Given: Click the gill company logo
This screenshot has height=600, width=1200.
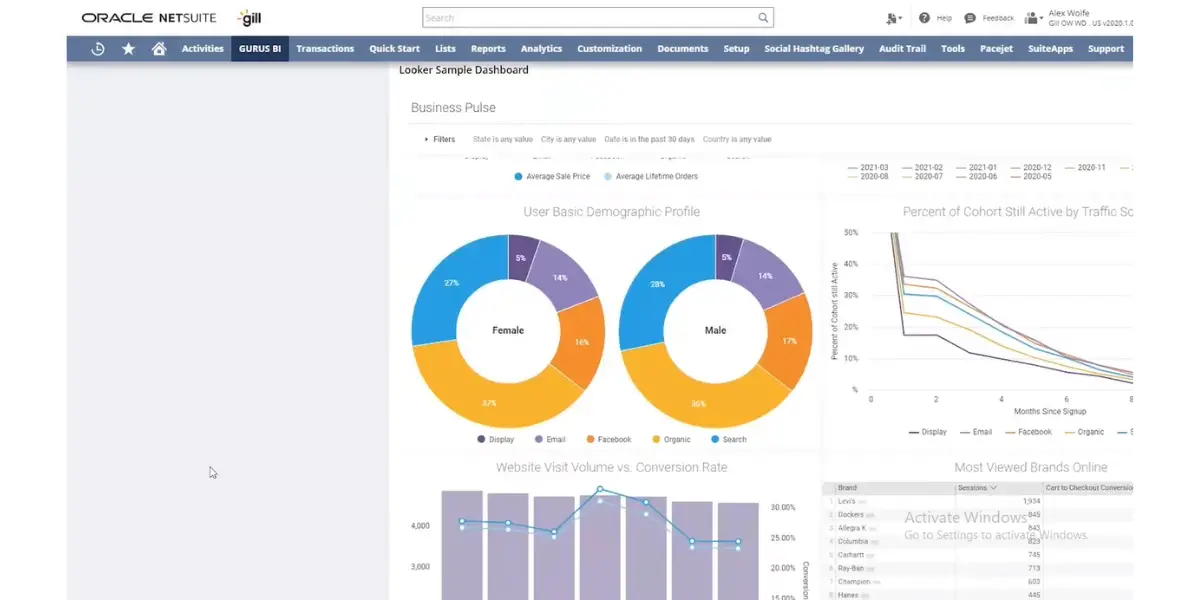Looking at the screenshot, I should (249, 18).
